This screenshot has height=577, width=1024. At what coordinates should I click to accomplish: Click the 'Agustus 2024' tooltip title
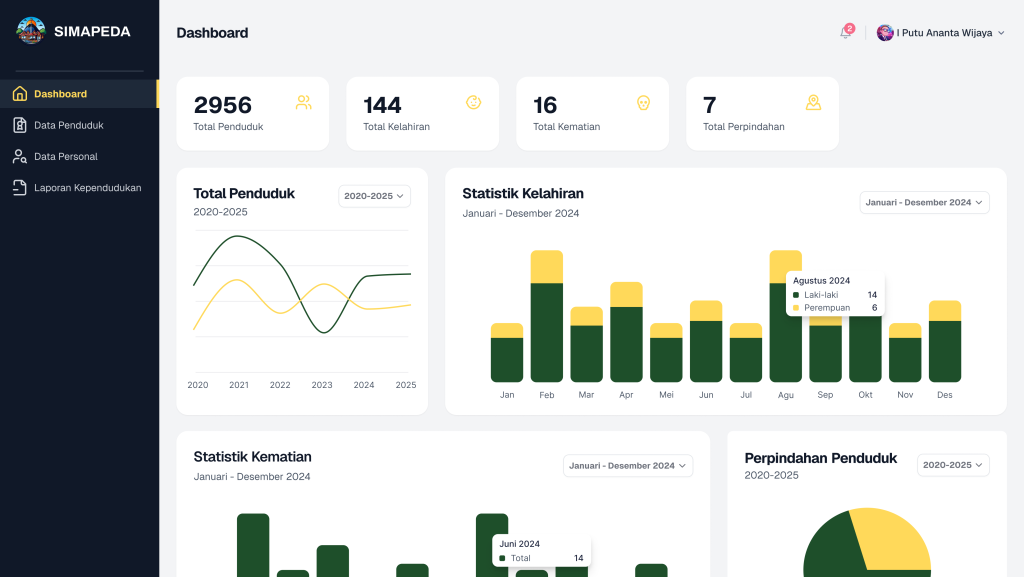[x=822, y=281]
